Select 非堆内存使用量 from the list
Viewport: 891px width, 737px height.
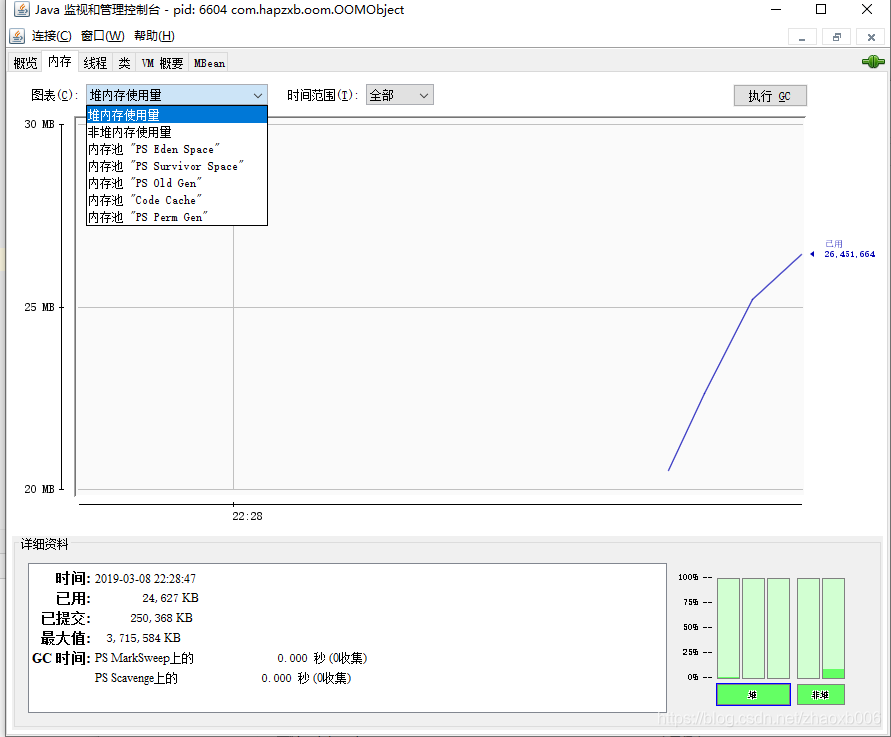coord(177,132)
